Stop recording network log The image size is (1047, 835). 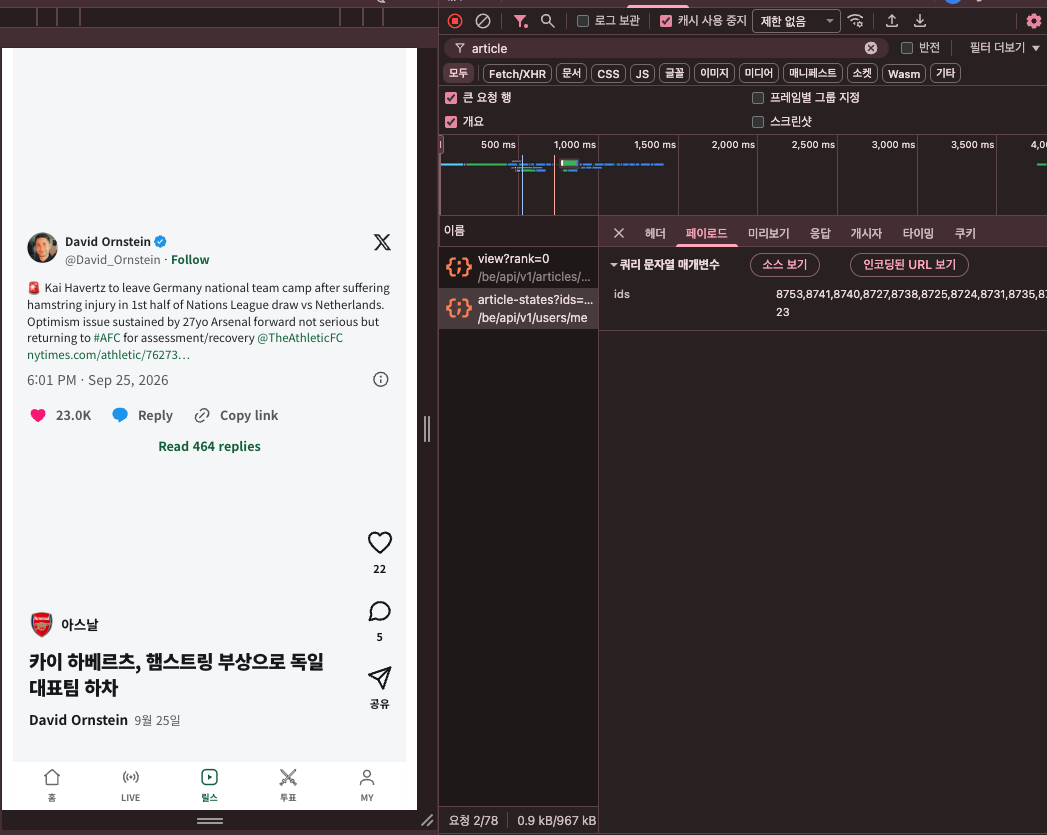pyautogui.click(x=455, y=21)
